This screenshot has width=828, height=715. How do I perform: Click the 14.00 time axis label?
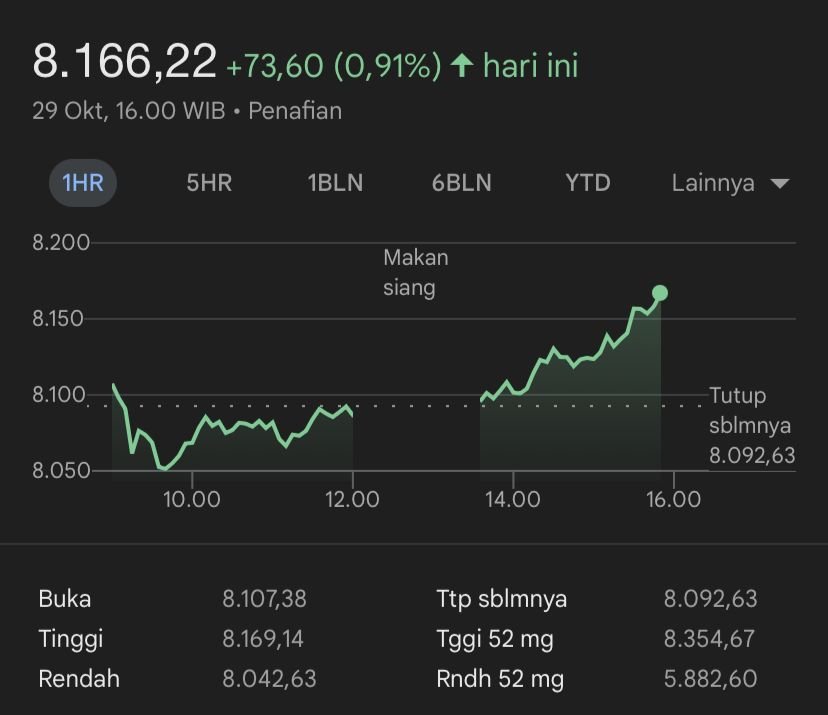point(512,498)
